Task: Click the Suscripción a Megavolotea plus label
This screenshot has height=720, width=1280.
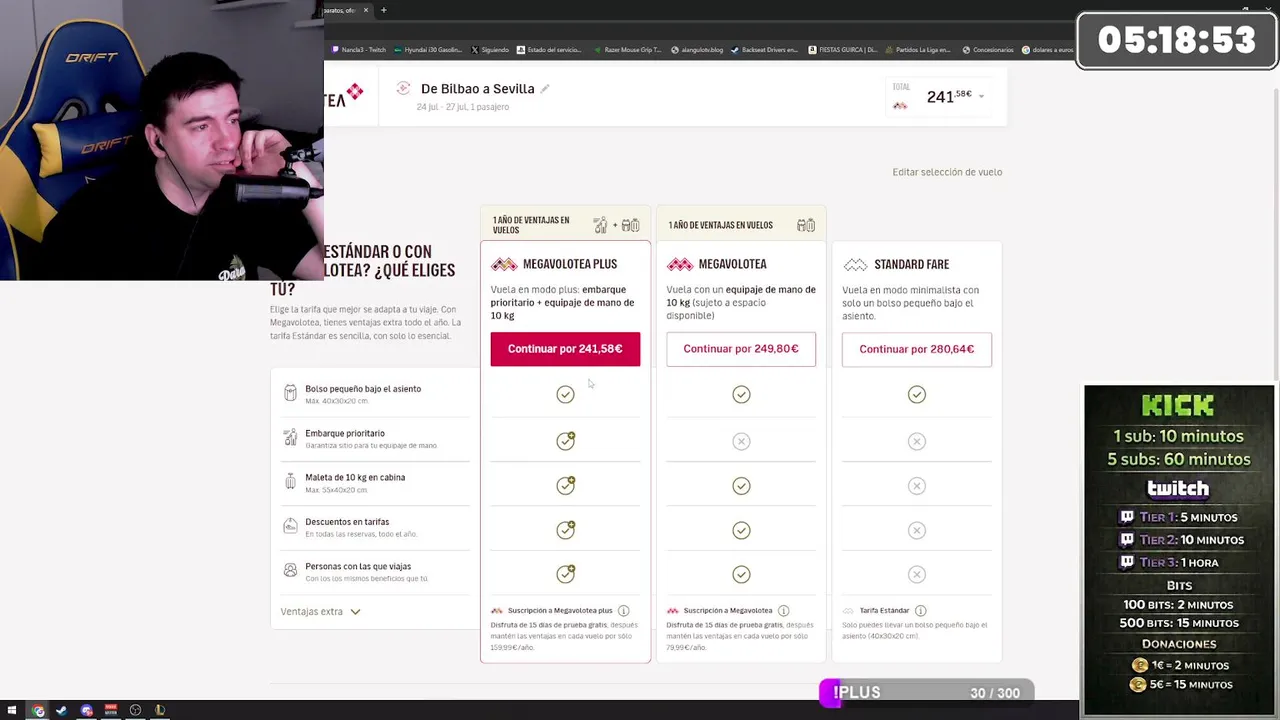Action: [560, 611]
